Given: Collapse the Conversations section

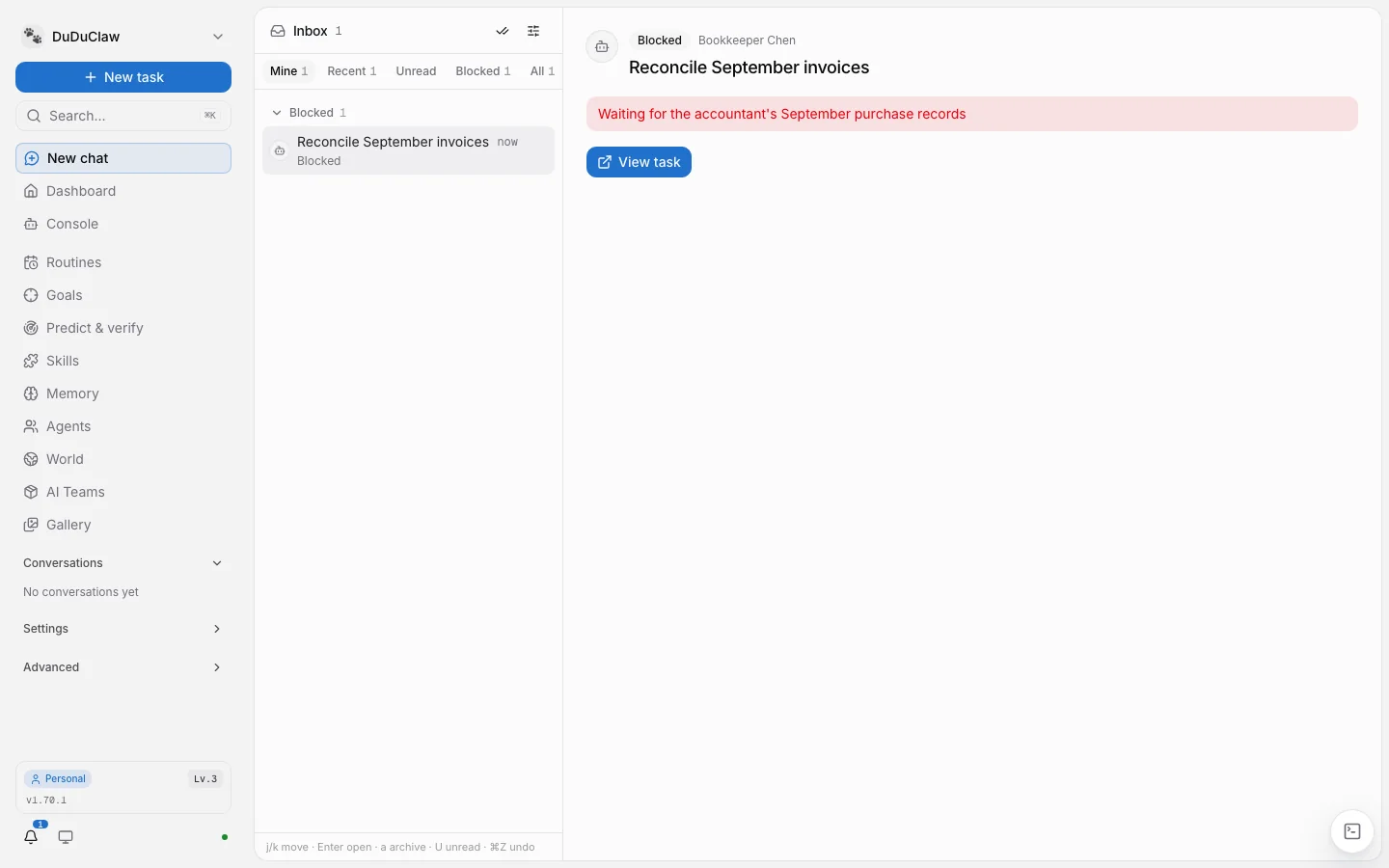Looking at the screenshot, I should click(x=123, y=563).
